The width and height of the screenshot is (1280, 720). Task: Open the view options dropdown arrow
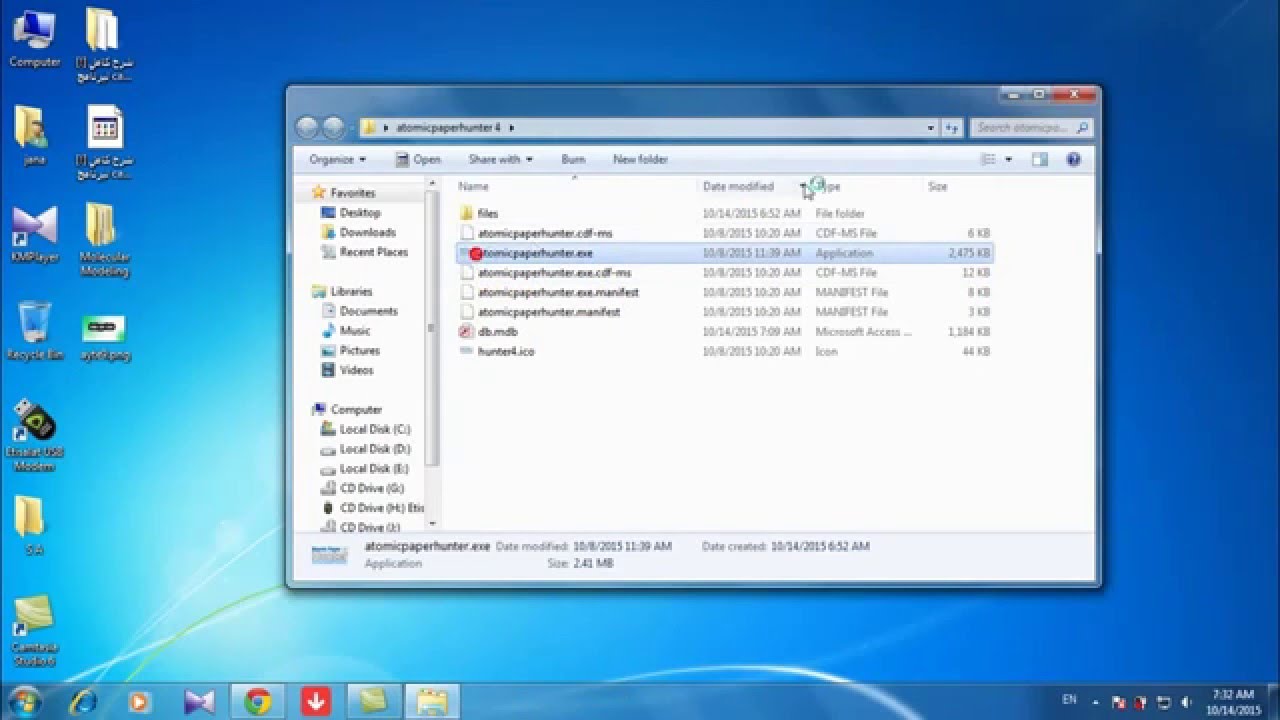click(x=1008, y=159)
